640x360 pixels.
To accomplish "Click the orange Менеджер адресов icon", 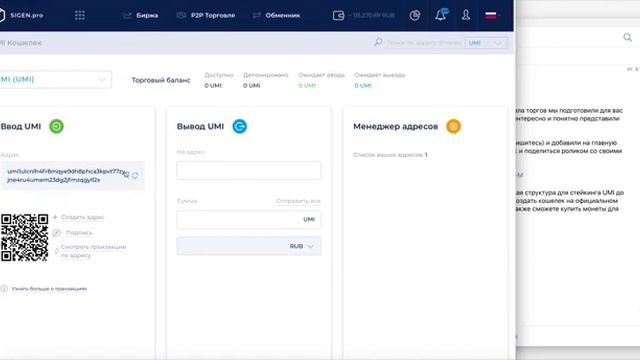I will [453, 127].
